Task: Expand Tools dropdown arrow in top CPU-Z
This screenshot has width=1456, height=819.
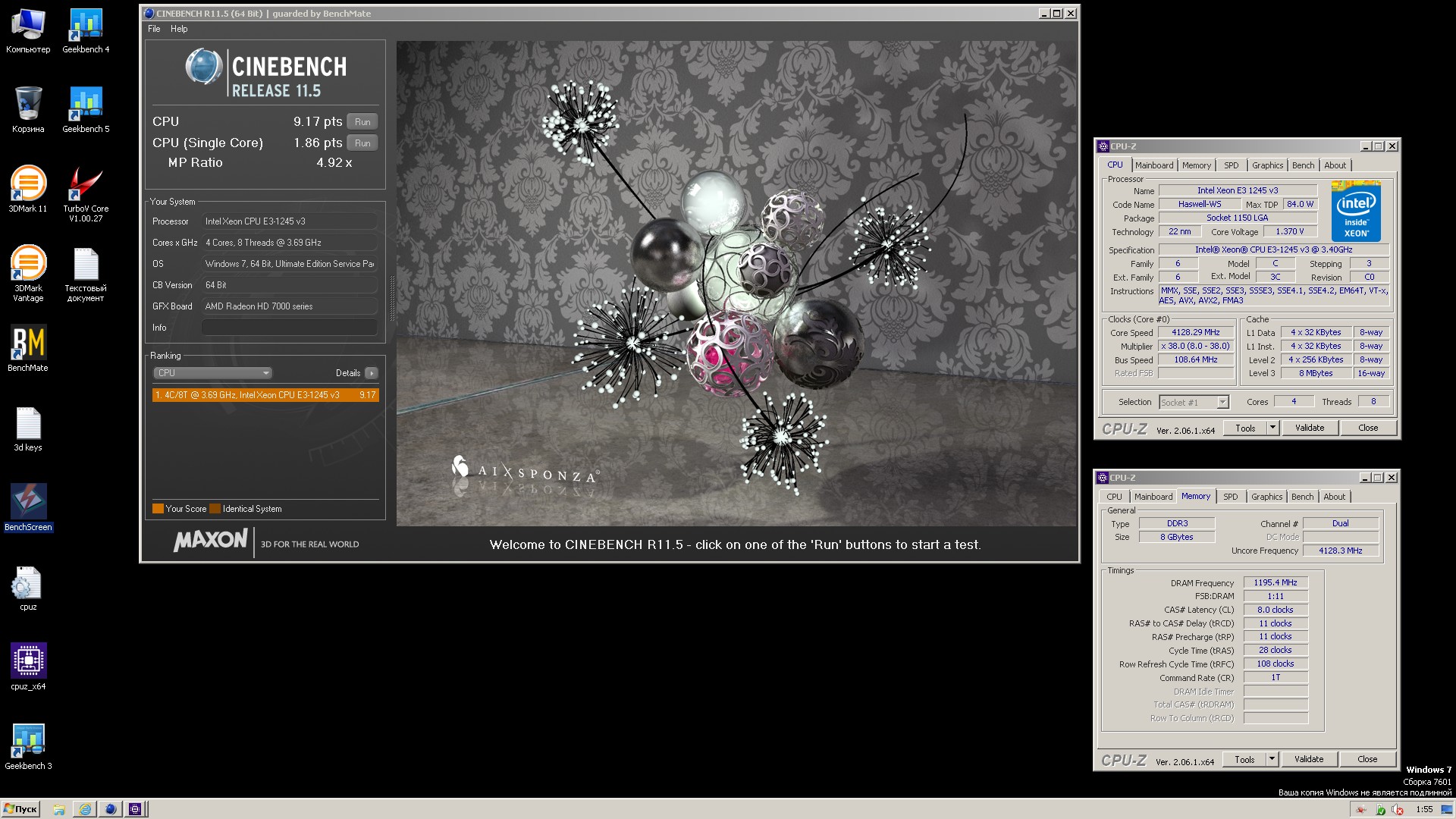Action: tap(1272, 428)
